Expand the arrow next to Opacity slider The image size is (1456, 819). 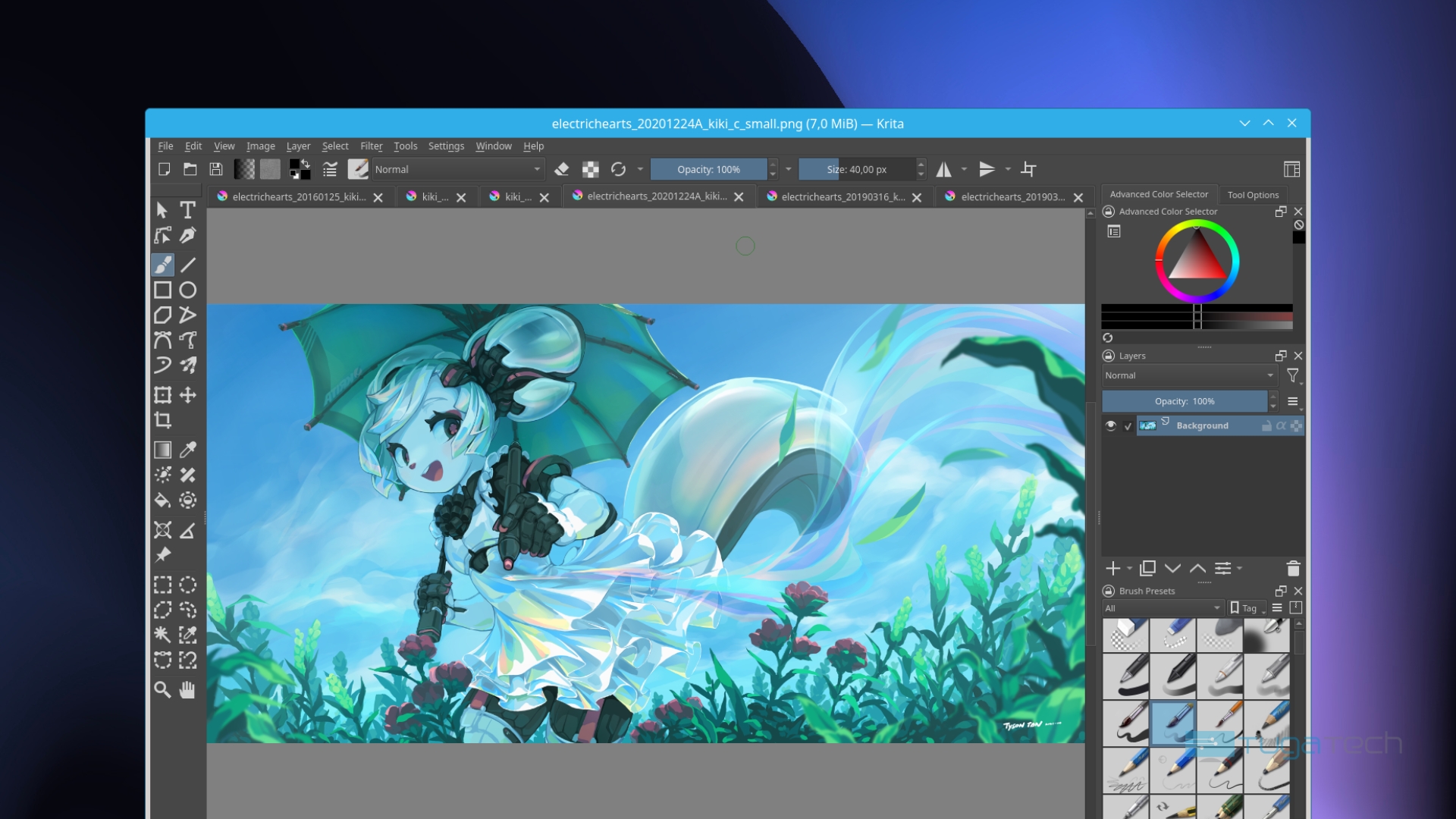click(x=789, y=169)
